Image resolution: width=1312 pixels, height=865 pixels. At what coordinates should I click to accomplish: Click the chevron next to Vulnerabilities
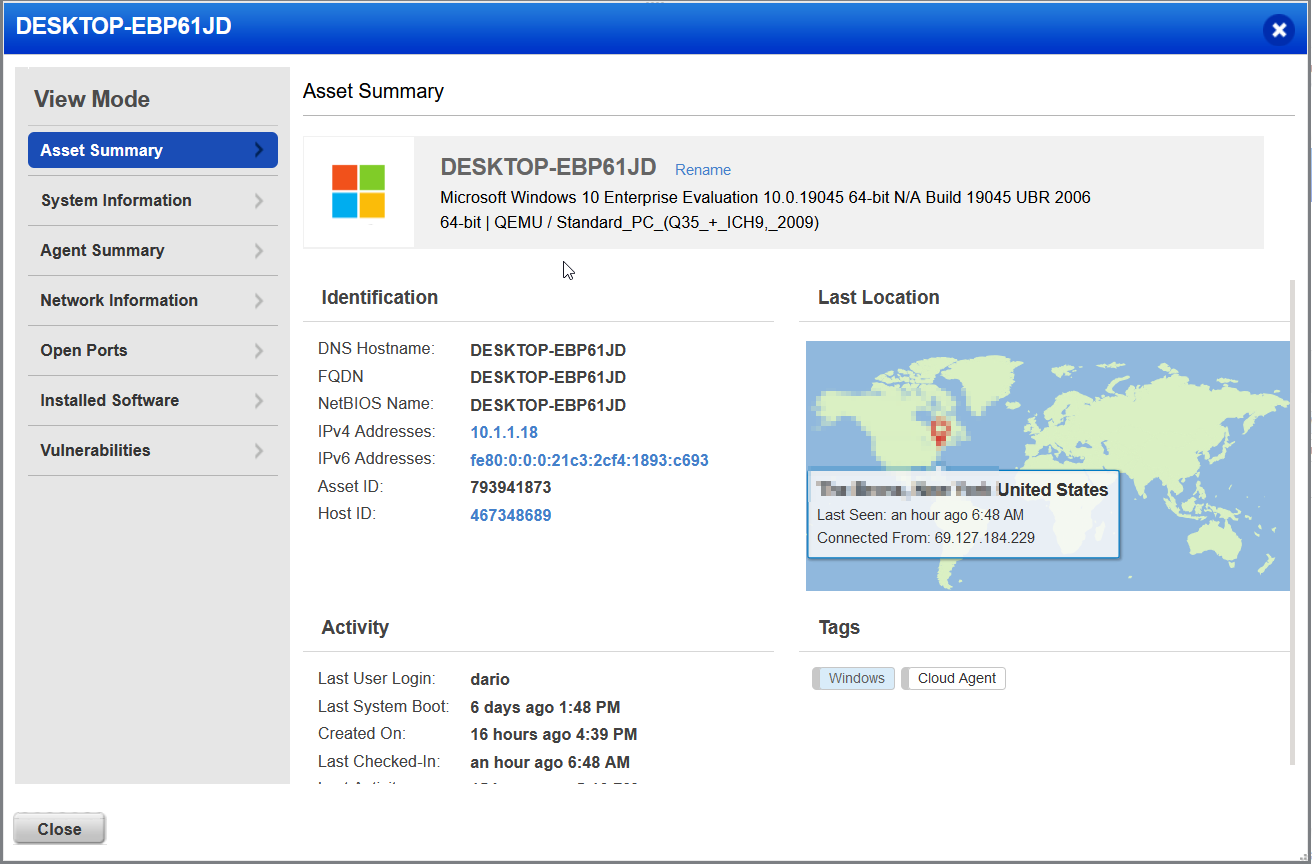click(x=259, y=450)
